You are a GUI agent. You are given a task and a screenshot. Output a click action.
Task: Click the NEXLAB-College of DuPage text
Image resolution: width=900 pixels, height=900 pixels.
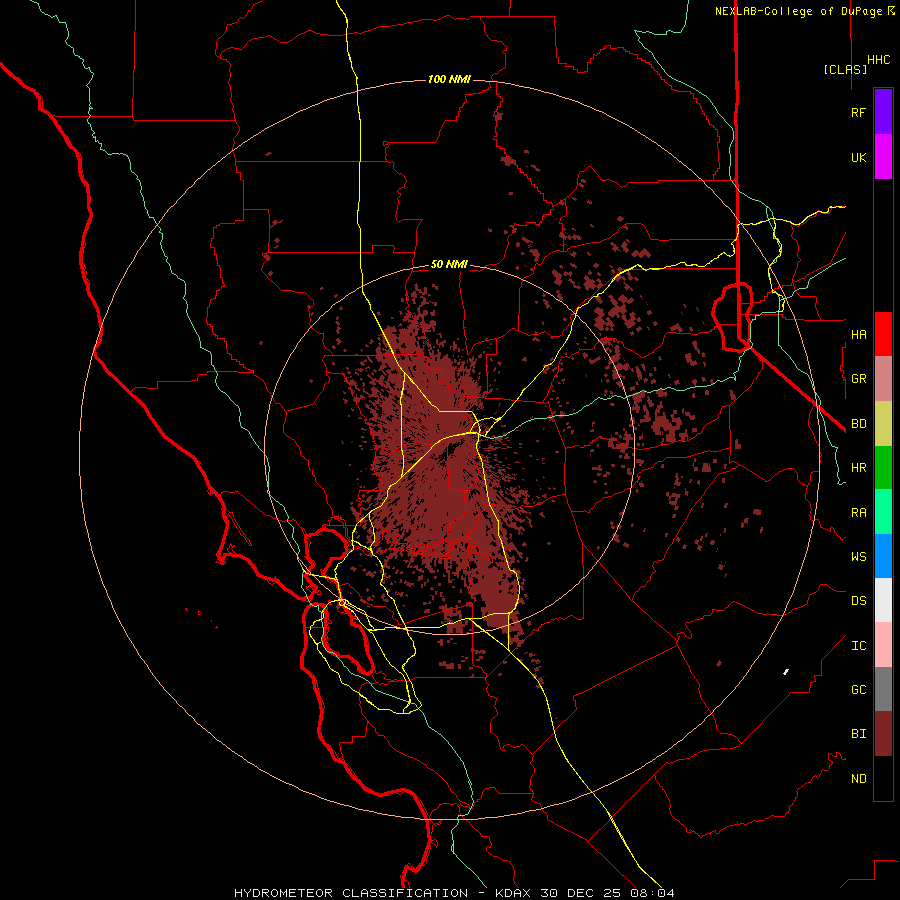pyautogui.click(x=798, y=11)
